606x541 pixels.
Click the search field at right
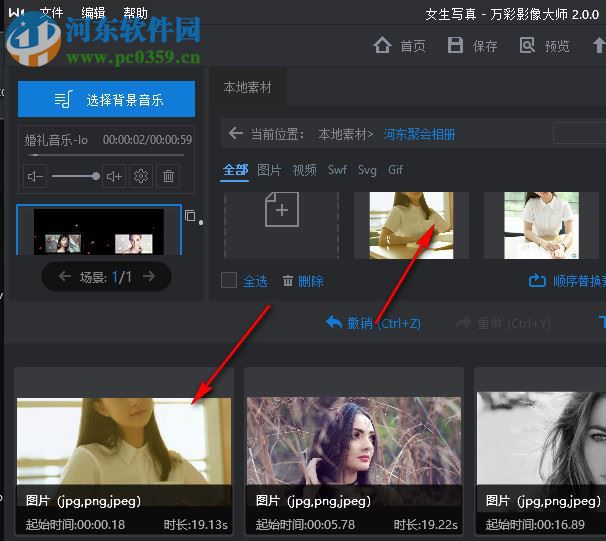click(580, 133)
